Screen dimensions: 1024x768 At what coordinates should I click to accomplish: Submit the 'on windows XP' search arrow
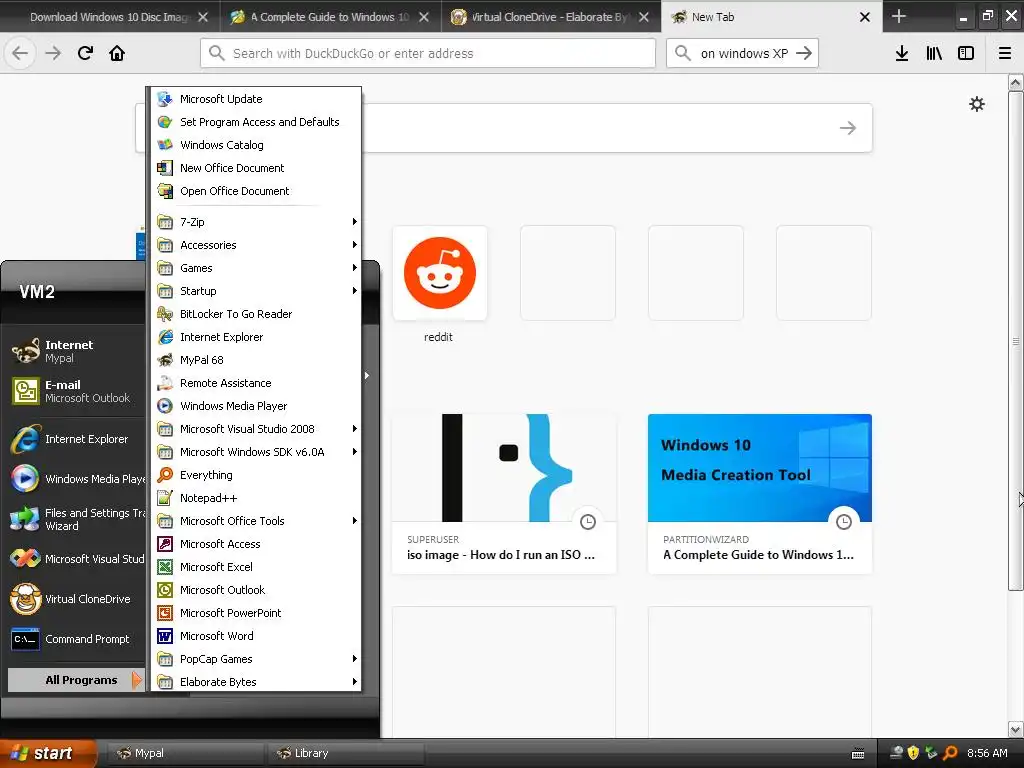805,53
